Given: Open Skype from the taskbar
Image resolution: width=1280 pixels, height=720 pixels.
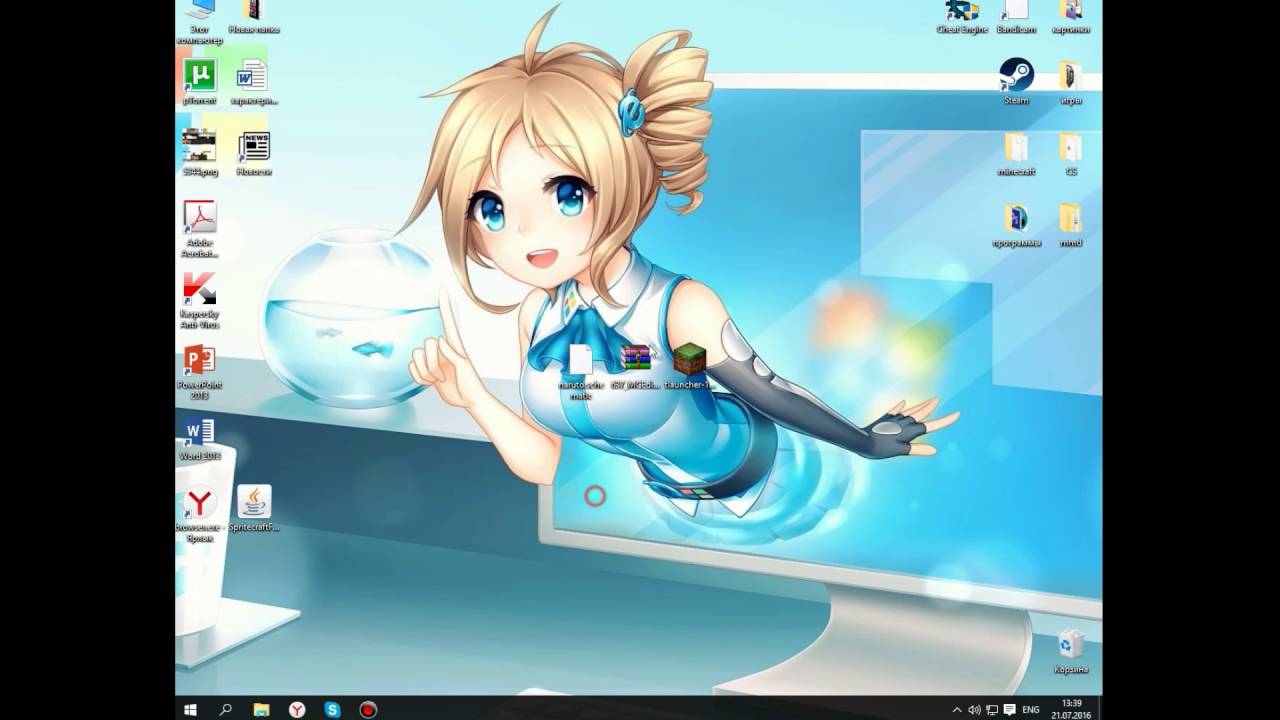Looking at the screenshot, I should pyautogui.click(x=332, y=710).
